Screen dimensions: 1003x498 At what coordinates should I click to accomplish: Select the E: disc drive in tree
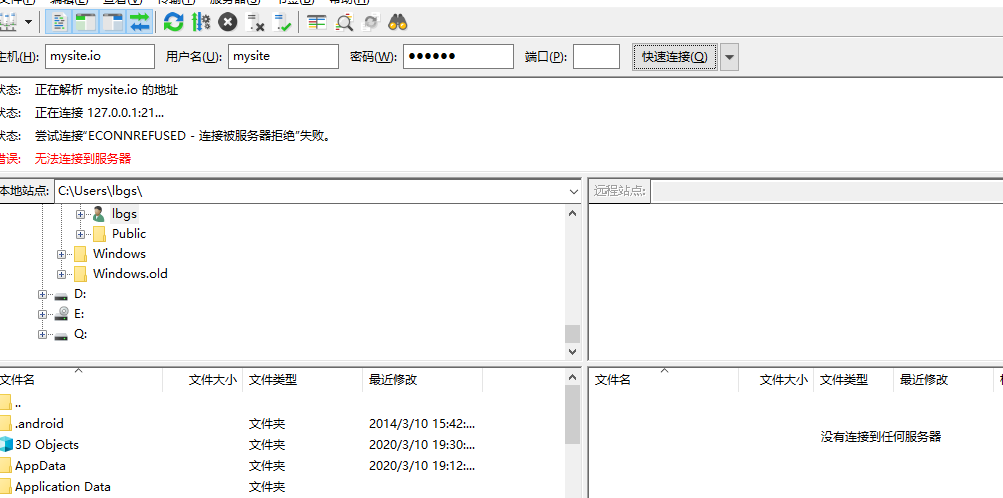pyautogui.click(x=79, y=314)
